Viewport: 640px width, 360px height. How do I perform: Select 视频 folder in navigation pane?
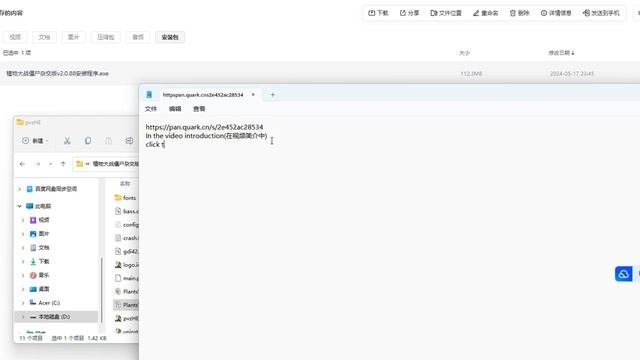(x=40, y=220)
